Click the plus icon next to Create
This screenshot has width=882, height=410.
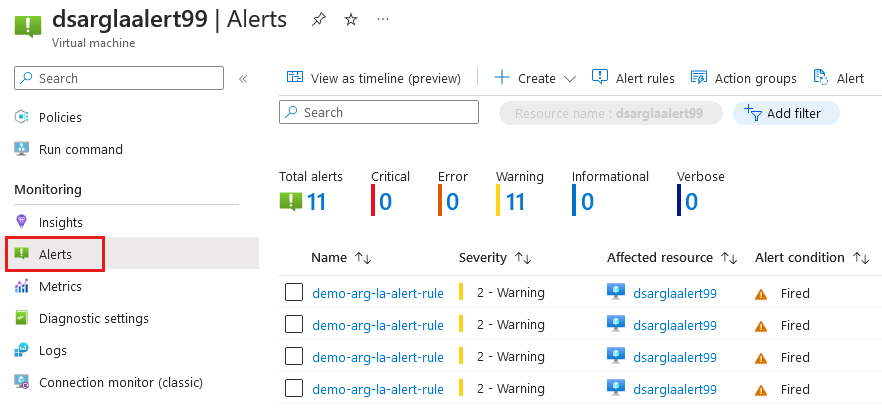[501, 78]
